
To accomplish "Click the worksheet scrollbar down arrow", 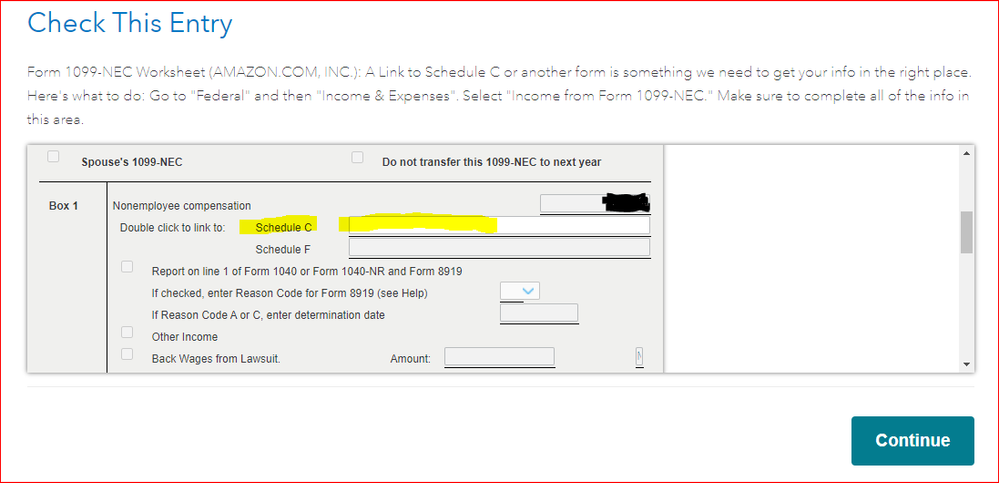I will (967, 364).
